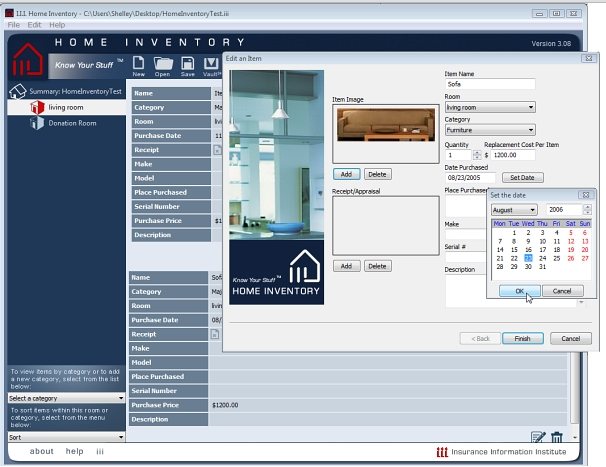The image size is (606, 467).
Task: Open the File menu
Action: (x=14, y=24)
